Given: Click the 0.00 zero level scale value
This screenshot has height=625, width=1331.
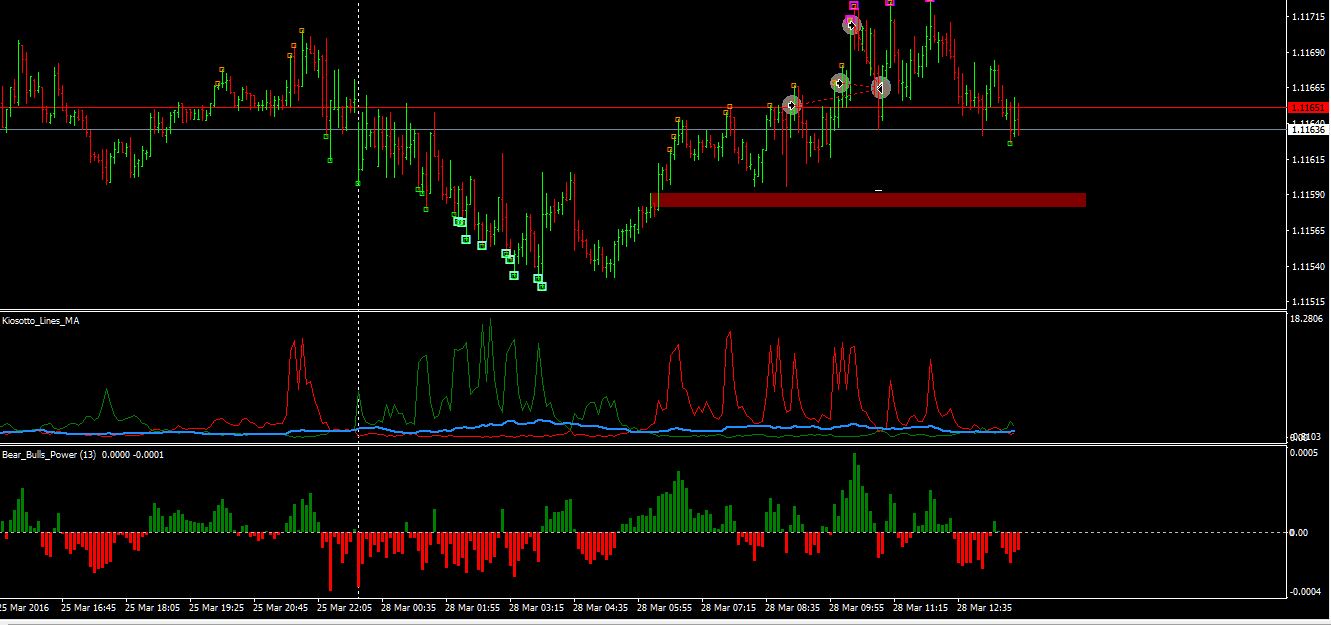Looking at the screenshot, I should [1298, 532].
